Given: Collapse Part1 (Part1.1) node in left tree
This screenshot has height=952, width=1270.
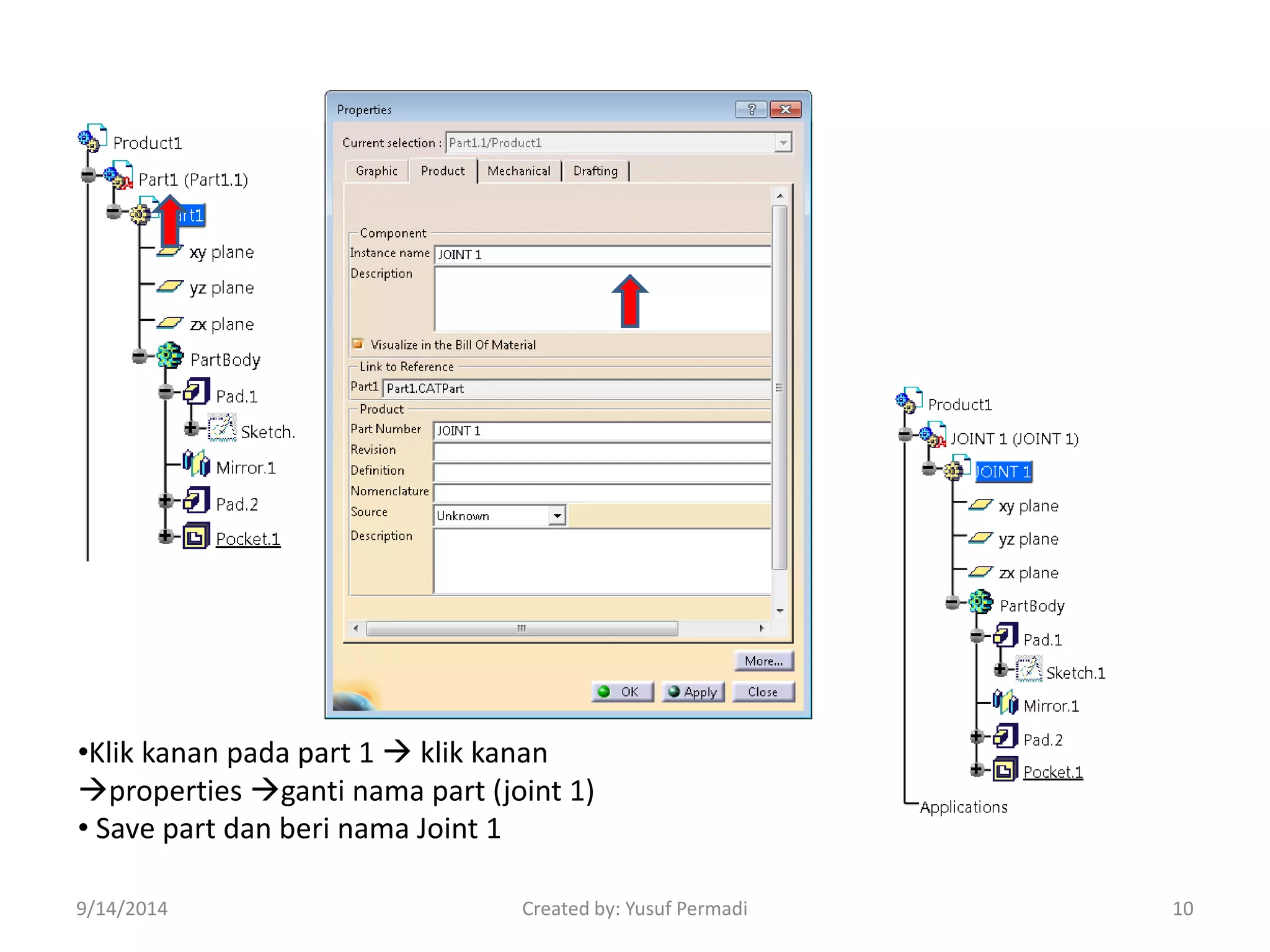Looking at the screenshot, I should click(x=89, y=175).
